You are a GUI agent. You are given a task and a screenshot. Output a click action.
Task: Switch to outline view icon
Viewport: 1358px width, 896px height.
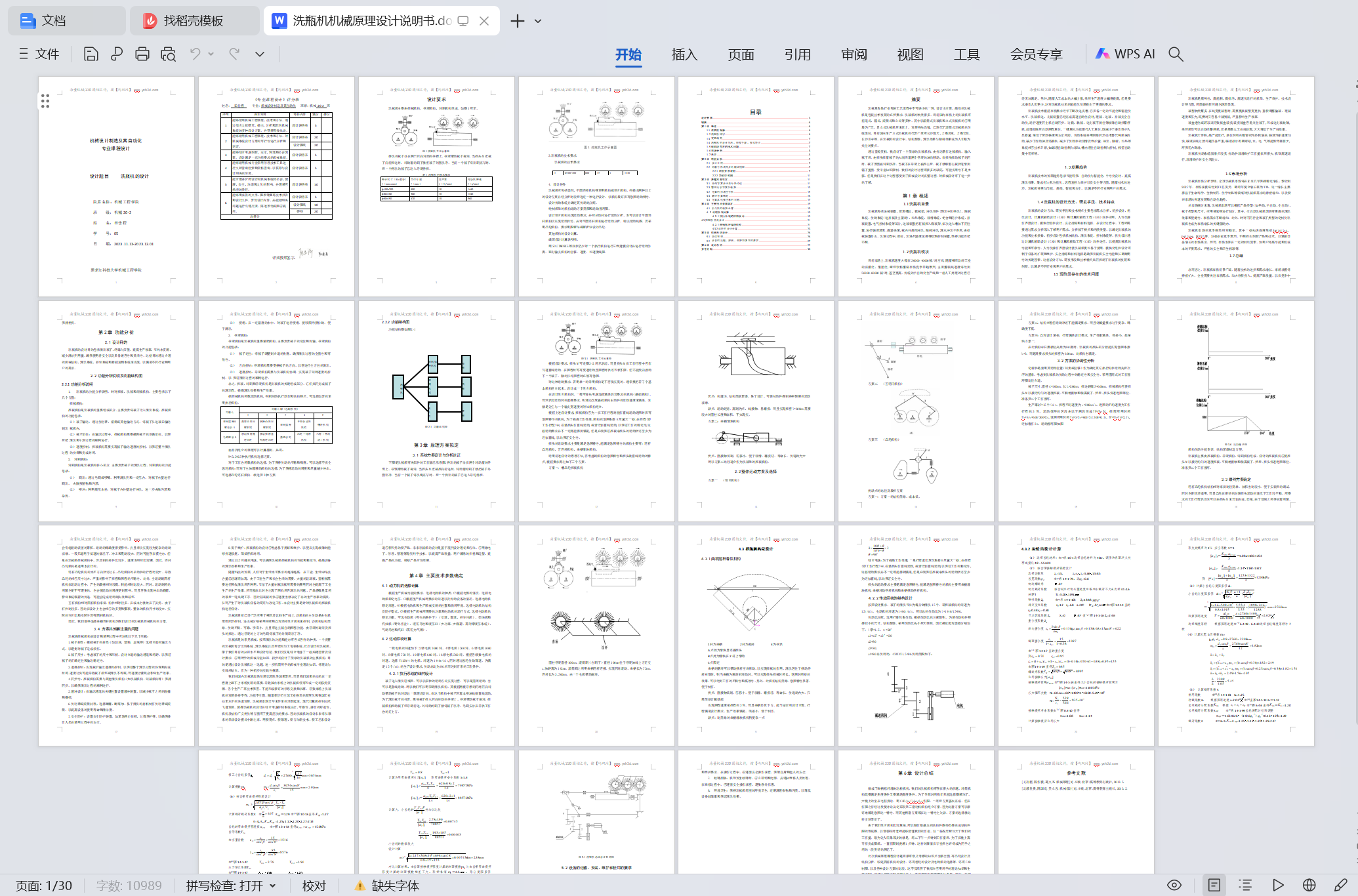1246,885
